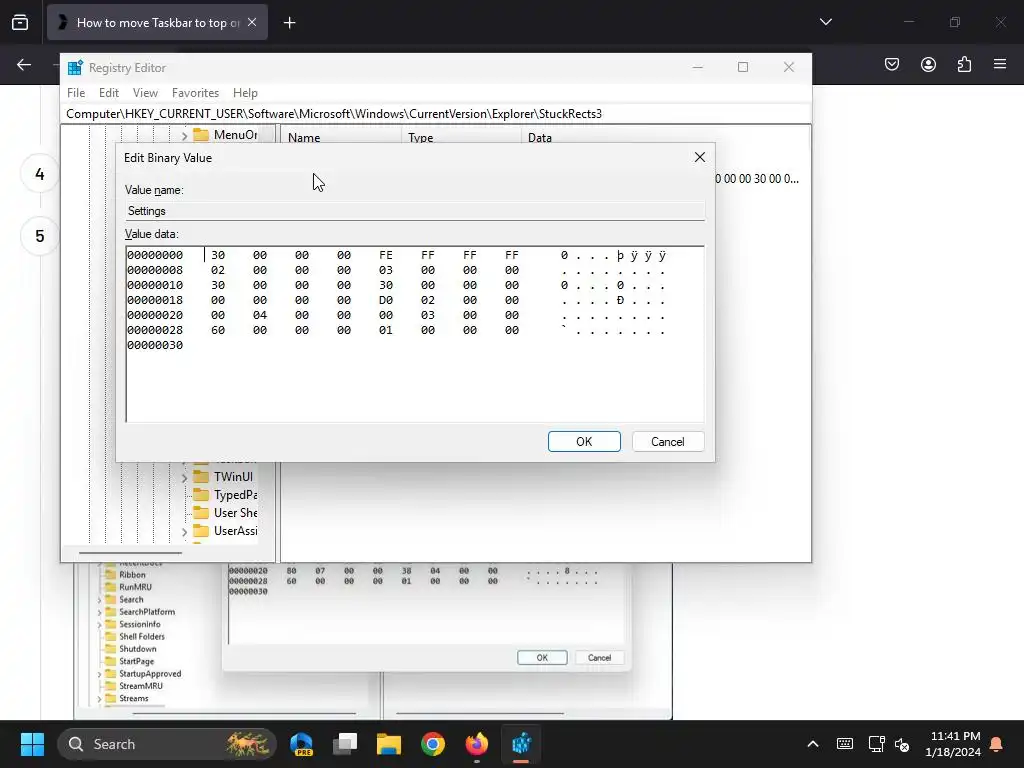Click 'Ribbon' folder in webpage screenshot
The height and width of the screenshot is (768, 1024).
coord(132,575)
